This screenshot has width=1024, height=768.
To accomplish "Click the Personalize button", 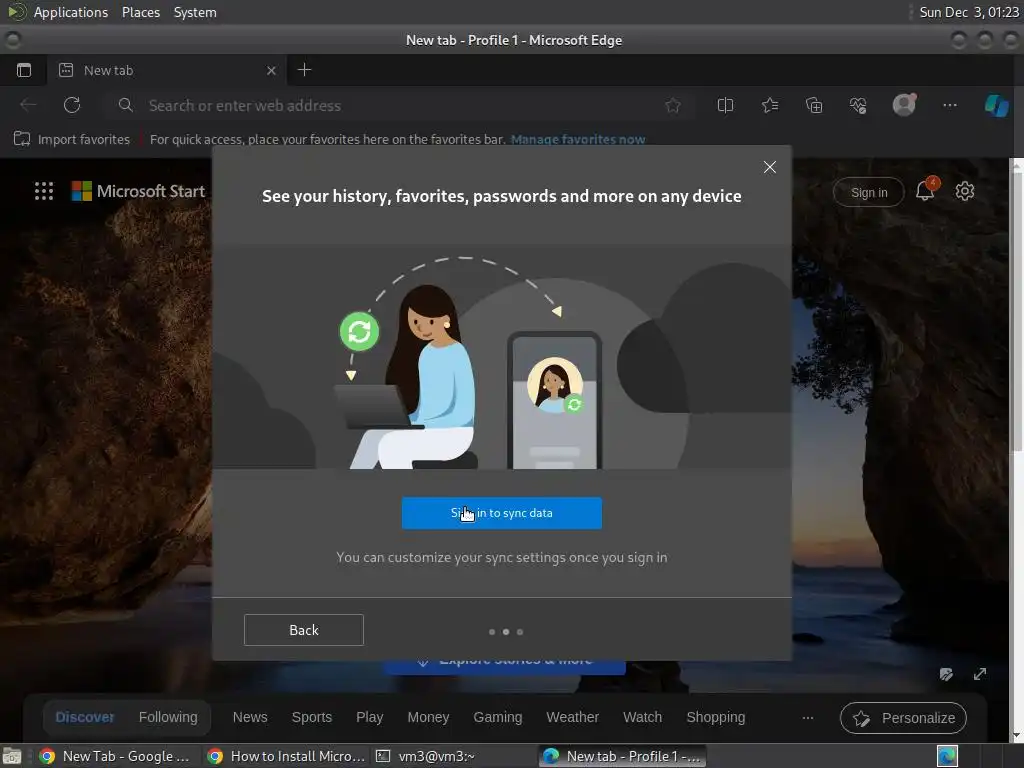I will [x=903, y=718].
